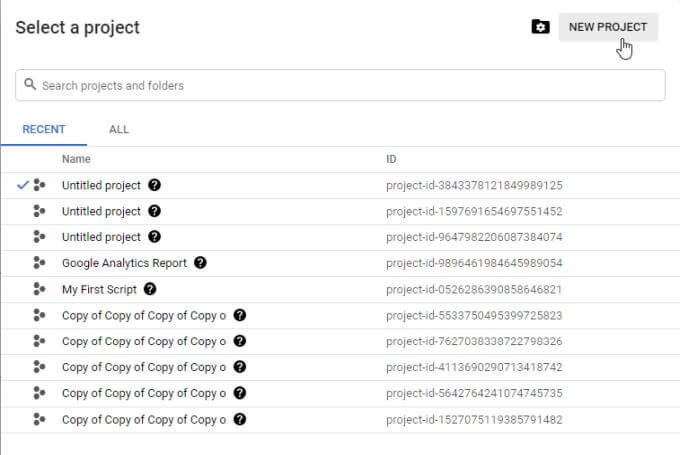Click the ID column header
Image resolution: width=680 pixels, height=455 pixels.
coord(392,159)
